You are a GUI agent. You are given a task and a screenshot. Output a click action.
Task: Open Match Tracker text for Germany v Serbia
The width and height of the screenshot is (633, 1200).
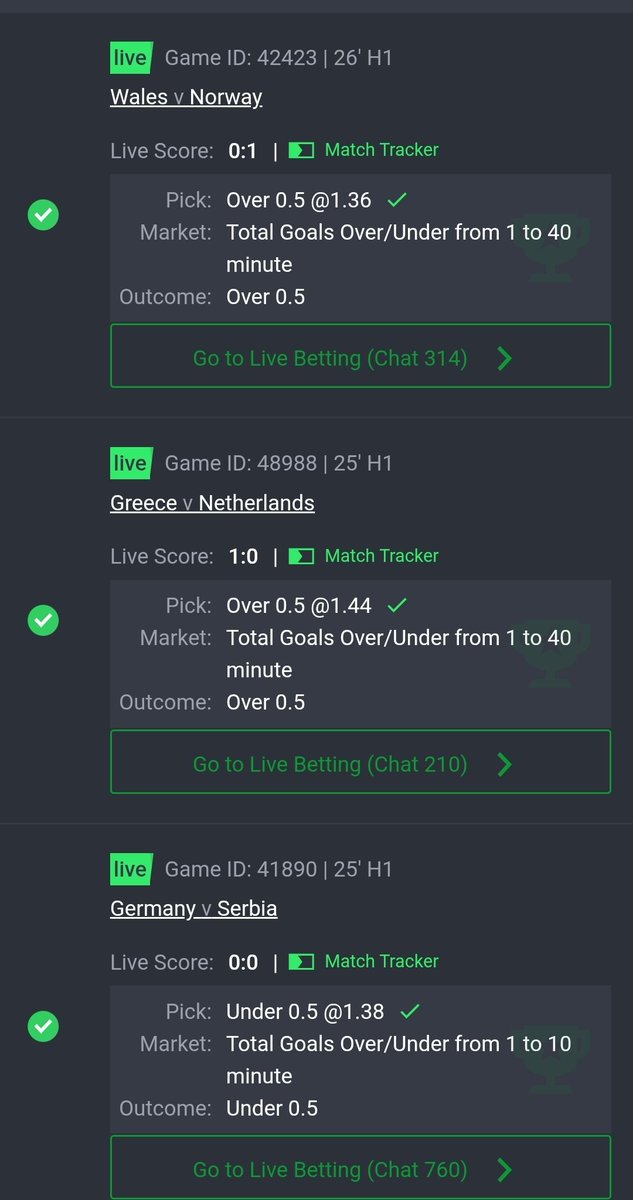[382, 961]
